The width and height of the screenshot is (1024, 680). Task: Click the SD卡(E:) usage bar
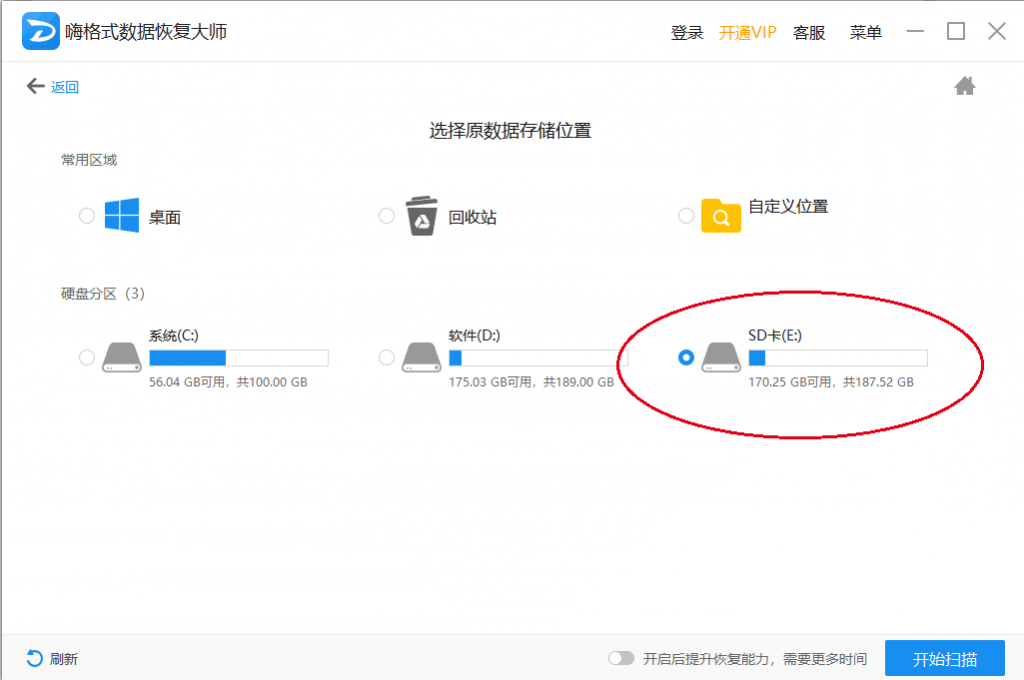838,357
